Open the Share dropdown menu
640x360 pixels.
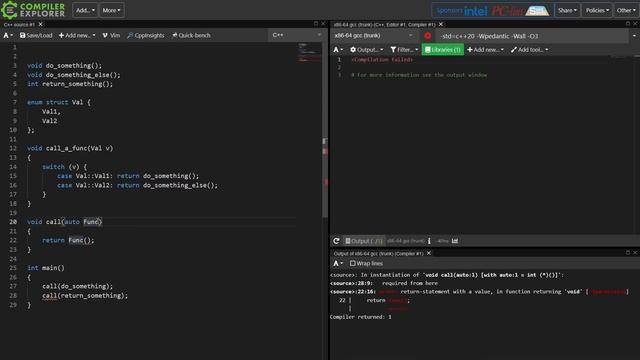tap(567, 10)
